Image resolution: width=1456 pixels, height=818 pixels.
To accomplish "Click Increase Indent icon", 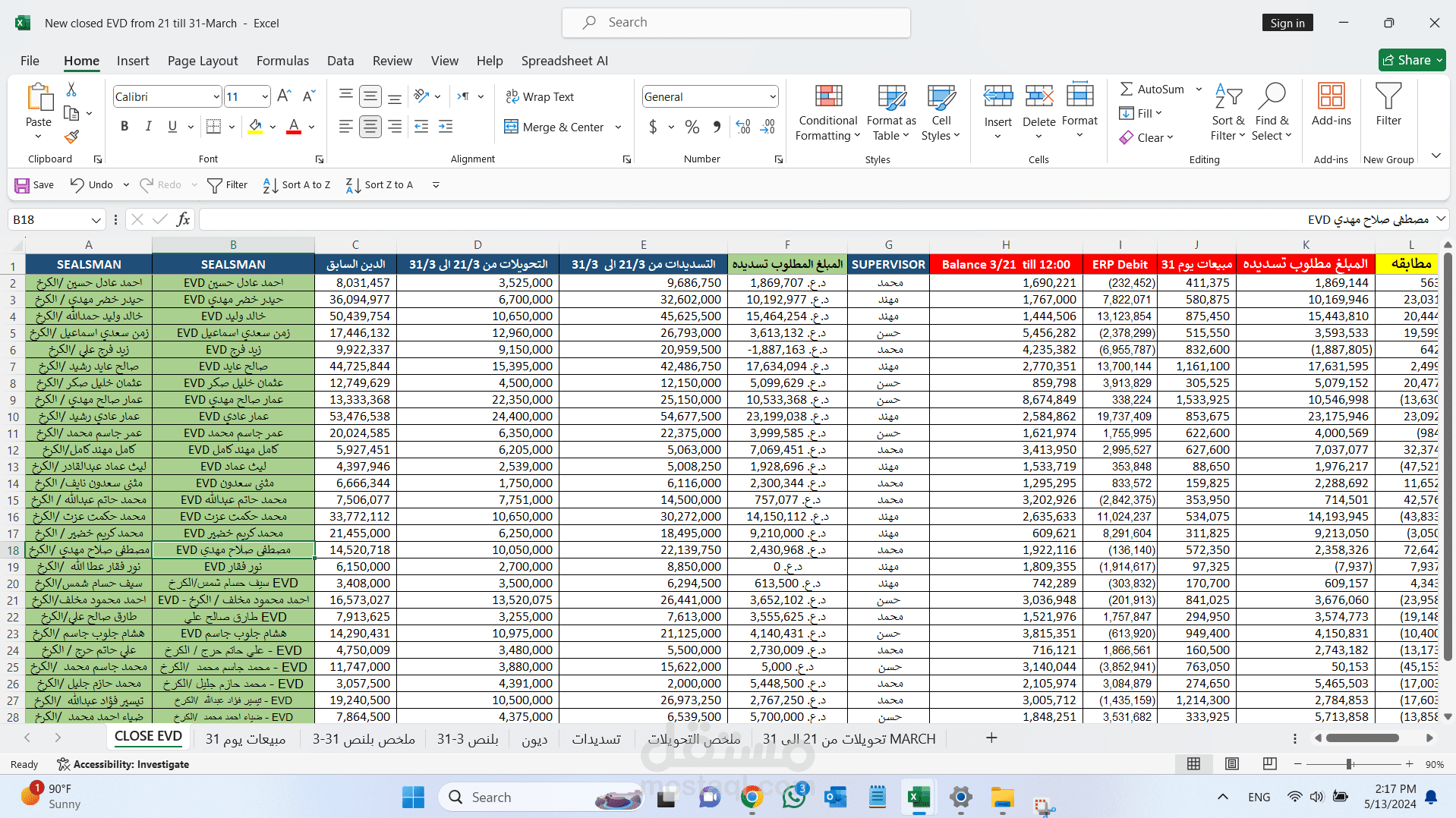I will click(446, 127).
